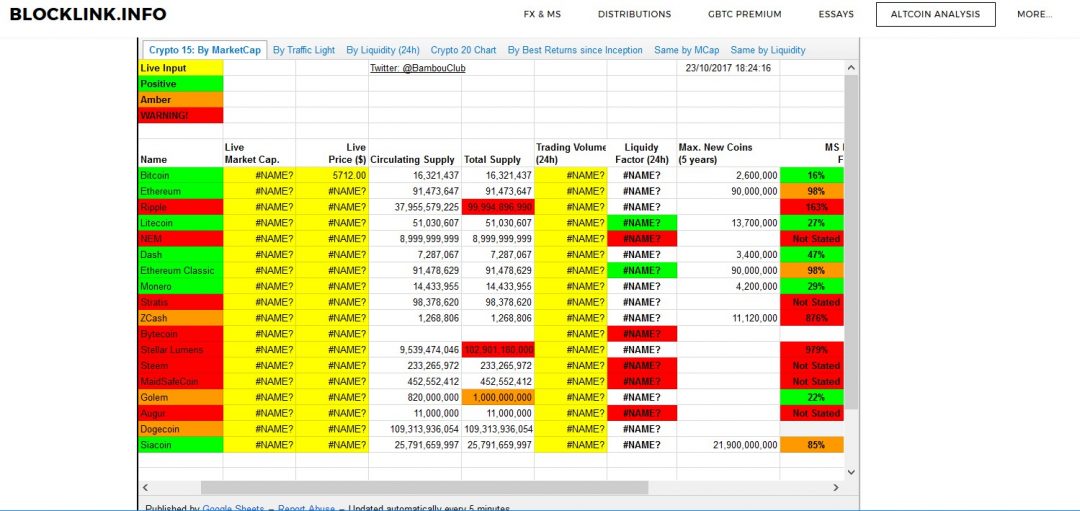Open the Distributions page
The width and height of the screenshot is (1080, 511).
point(634,14)
